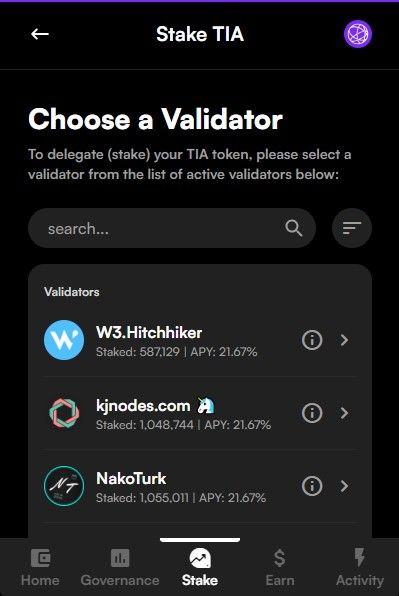399x596 pixels.
Task: Click the W3.Hitchhiker blue logo
Action: click(x=64, y=340)
